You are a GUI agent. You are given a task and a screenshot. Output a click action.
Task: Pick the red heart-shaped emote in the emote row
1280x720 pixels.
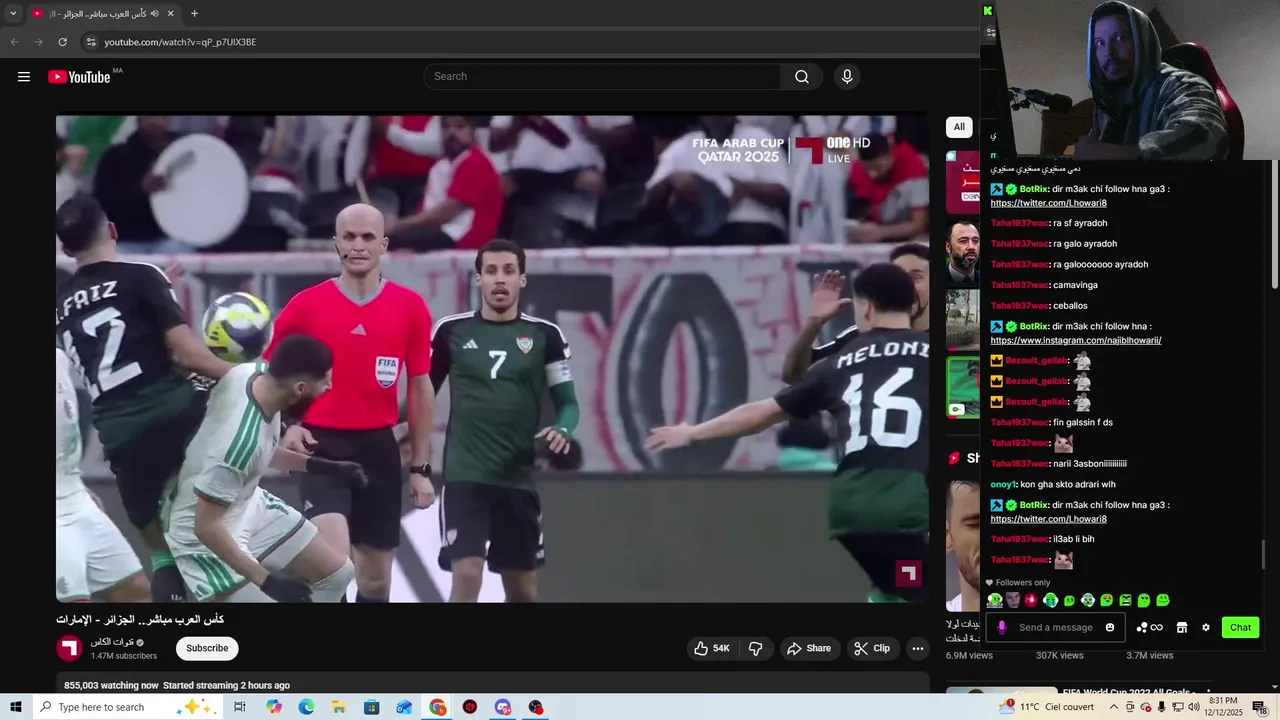point(1031,600)
